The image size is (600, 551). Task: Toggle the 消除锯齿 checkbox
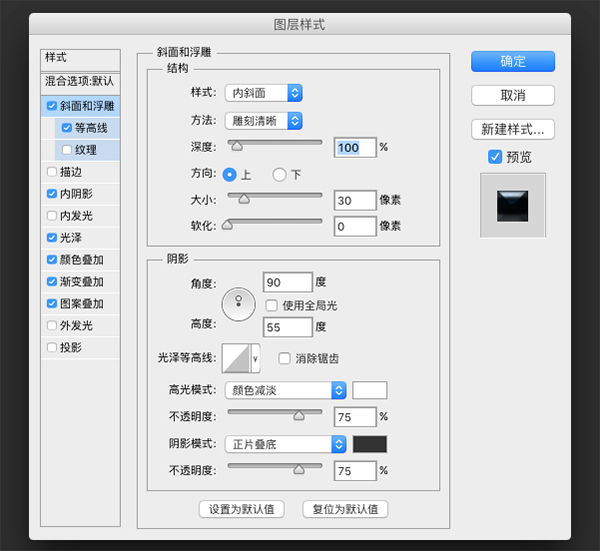click(285, 358)
